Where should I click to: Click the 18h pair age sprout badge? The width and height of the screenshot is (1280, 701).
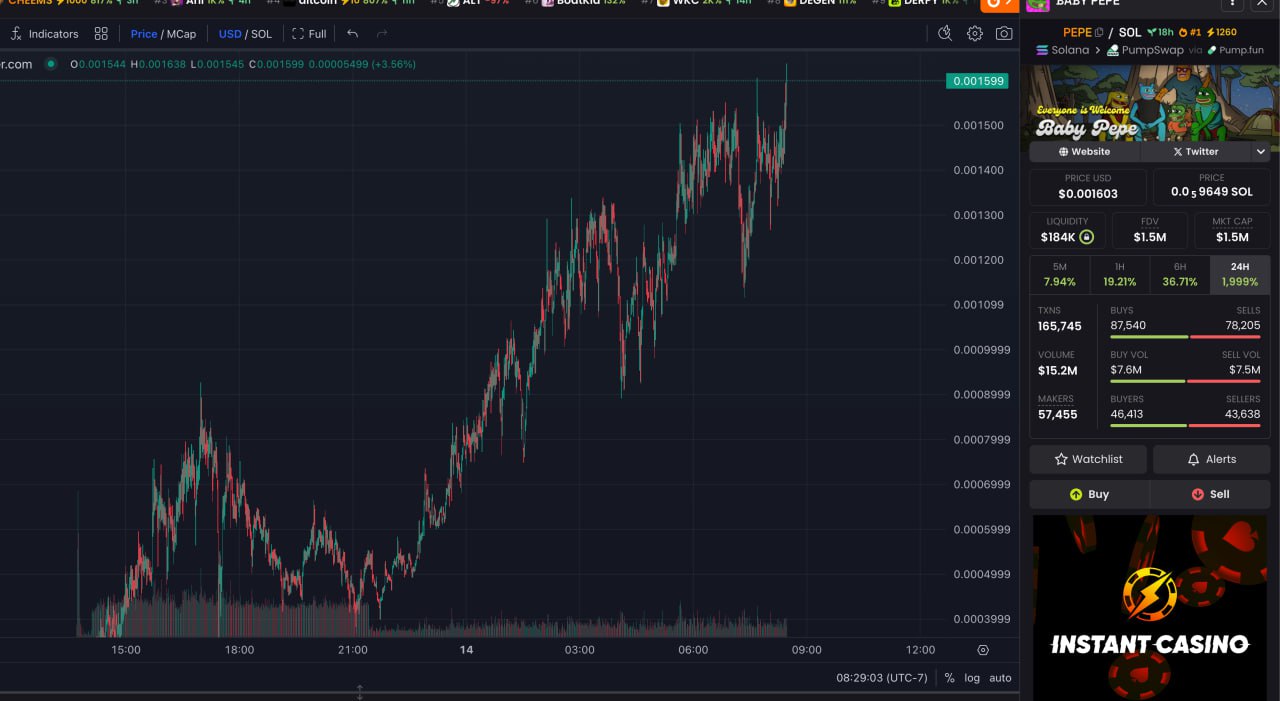pyautogui.click(x=1160, y=32)
